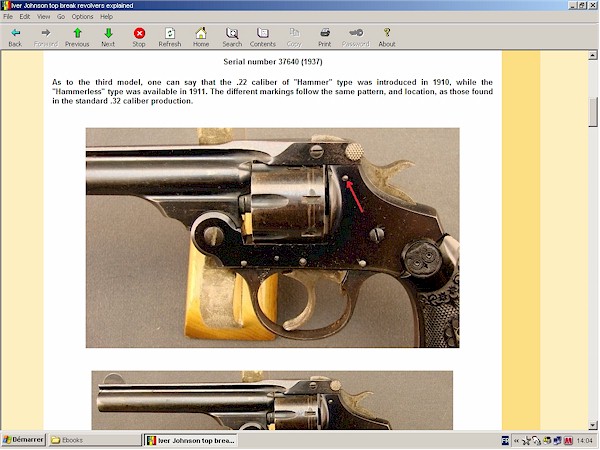The image size is (600, 450).
Task: Open the About dialog
Action: [x=387, y=37]
